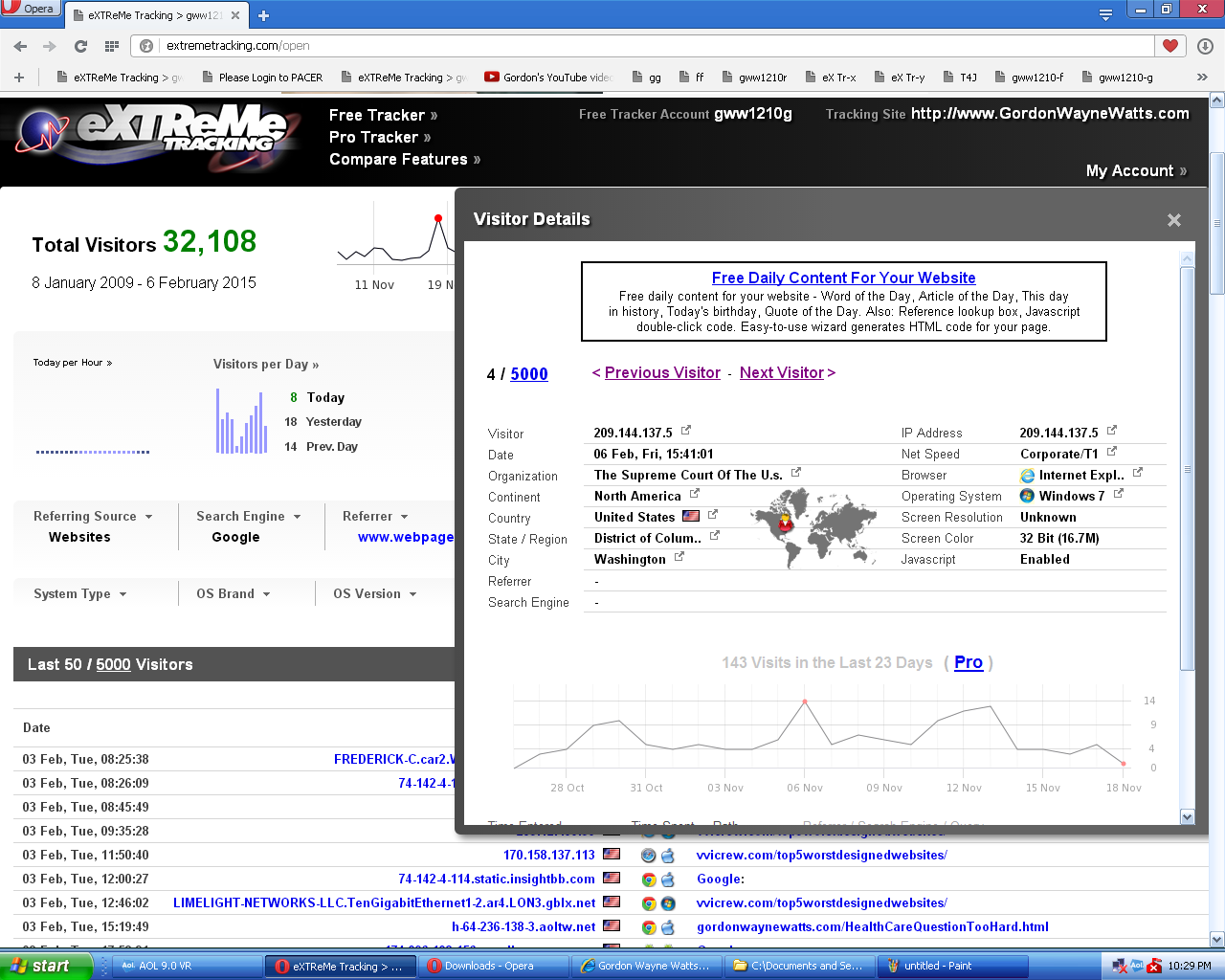Image resolution: width=1225 pixels, height=980 pixels.
Task: Click the Internet Explorer browser icon
Action: pos(1027,476)
